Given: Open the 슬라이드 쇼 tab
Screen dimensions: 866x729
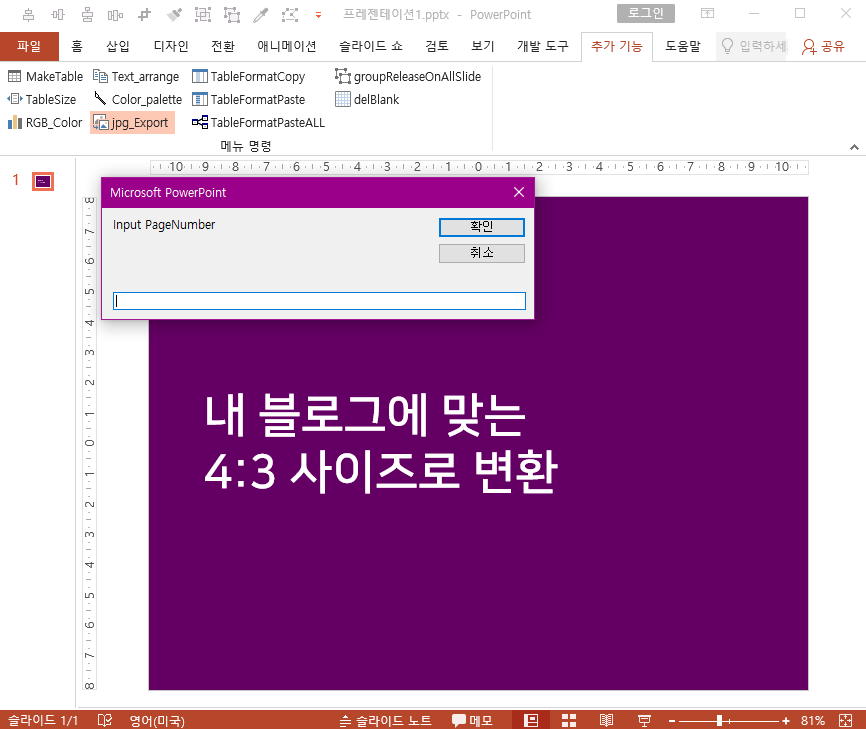Looking at the screenshot, I should tap(371, 46).
